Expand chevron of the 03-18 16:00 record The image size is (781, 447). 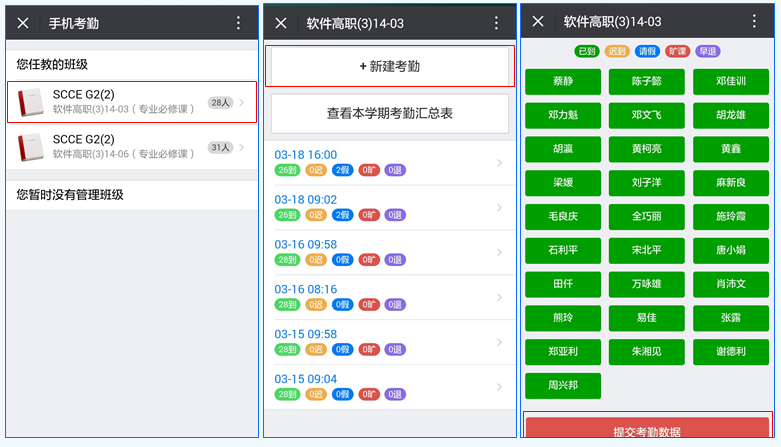[x=499, y=163]
